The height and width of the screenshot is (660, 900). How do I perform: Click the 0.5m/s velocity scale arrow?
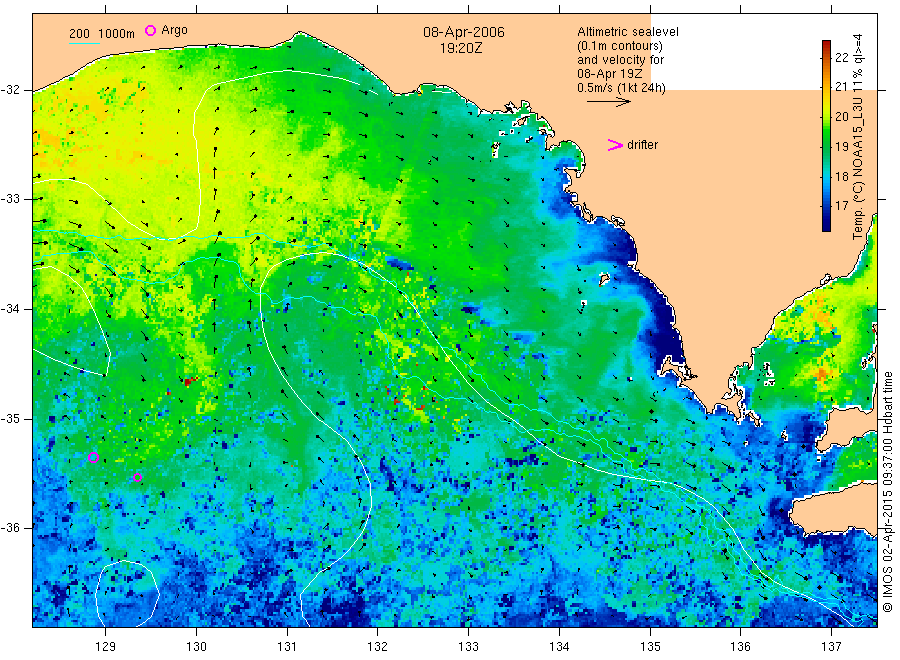pos(608,102)
